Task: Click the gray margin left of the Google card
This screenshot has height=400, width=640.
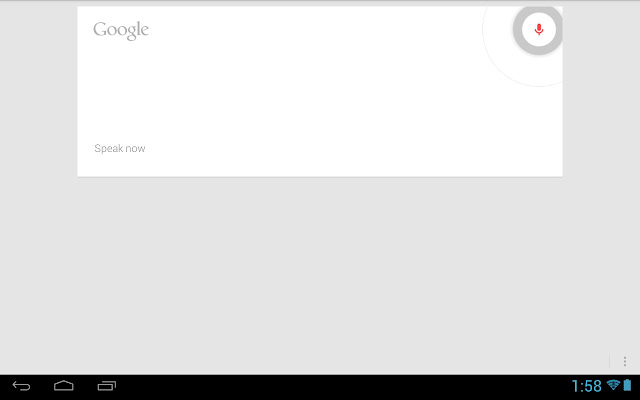Action: pyautogui.click(x=38, y=91)
